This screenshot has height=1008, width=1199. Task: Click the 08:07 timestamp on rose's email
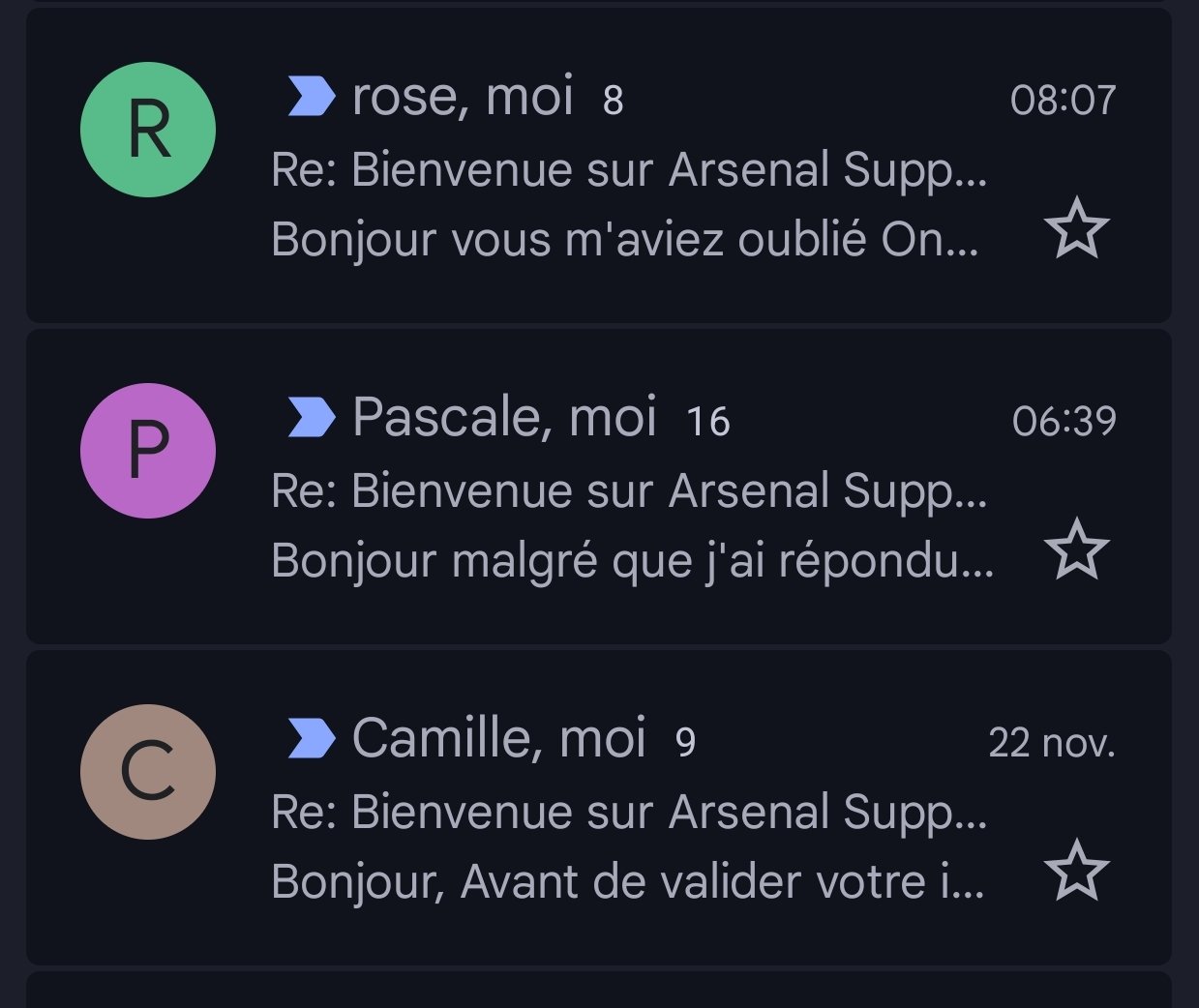1063,100
